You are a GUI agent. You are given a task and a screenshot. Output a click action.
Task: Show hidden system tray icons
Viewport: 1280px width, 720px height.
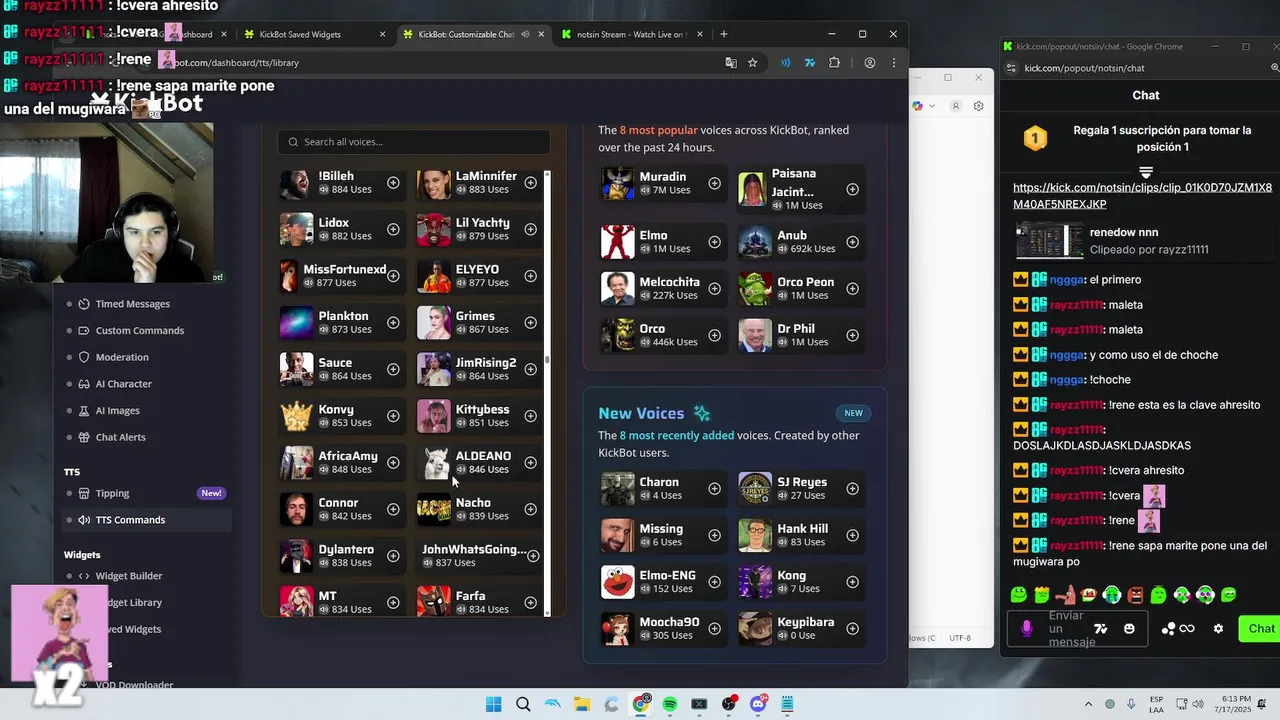1088,704
